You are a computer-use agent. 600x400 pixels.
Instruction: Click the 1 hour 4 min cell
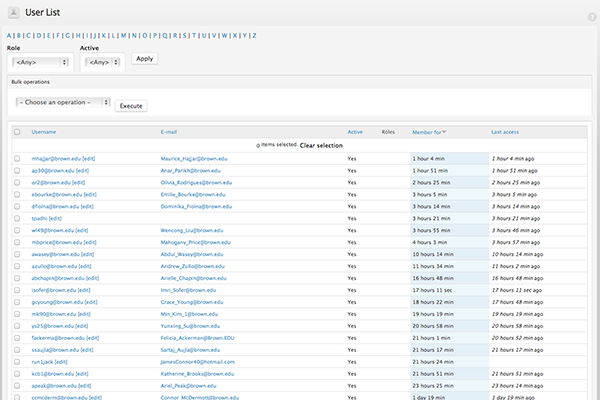click(x=450, y=158)
